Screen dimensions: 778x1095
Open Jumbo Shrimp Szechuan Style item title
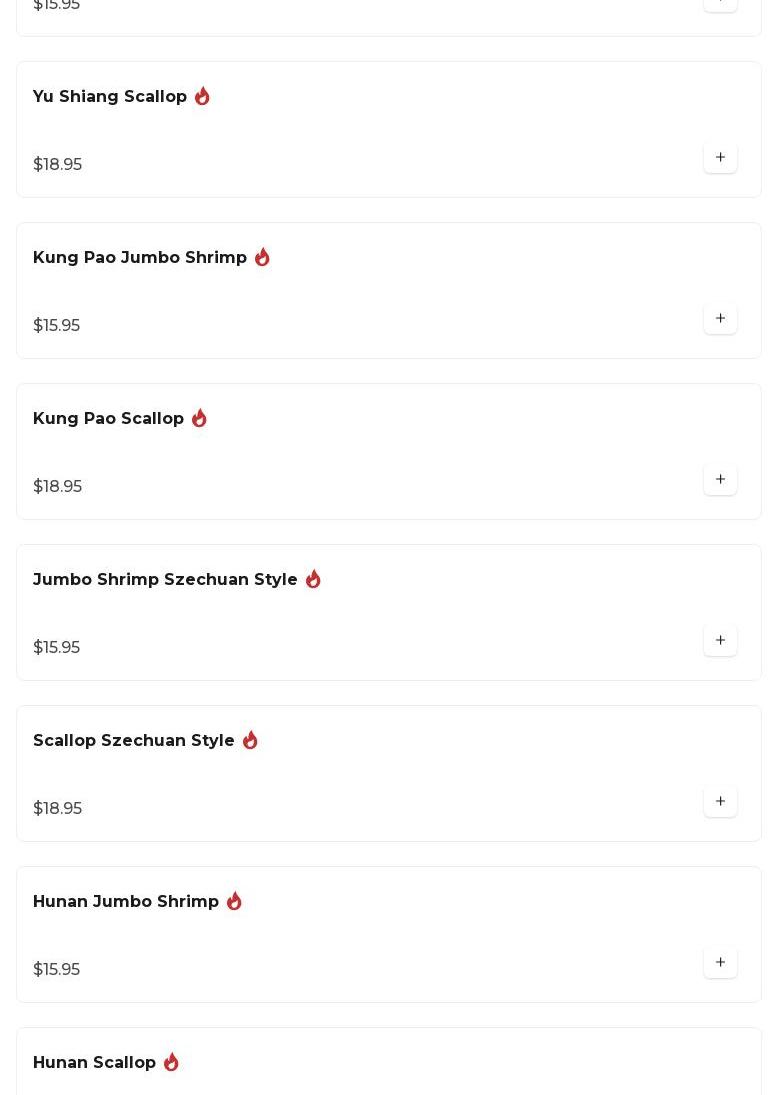[165, 580]
